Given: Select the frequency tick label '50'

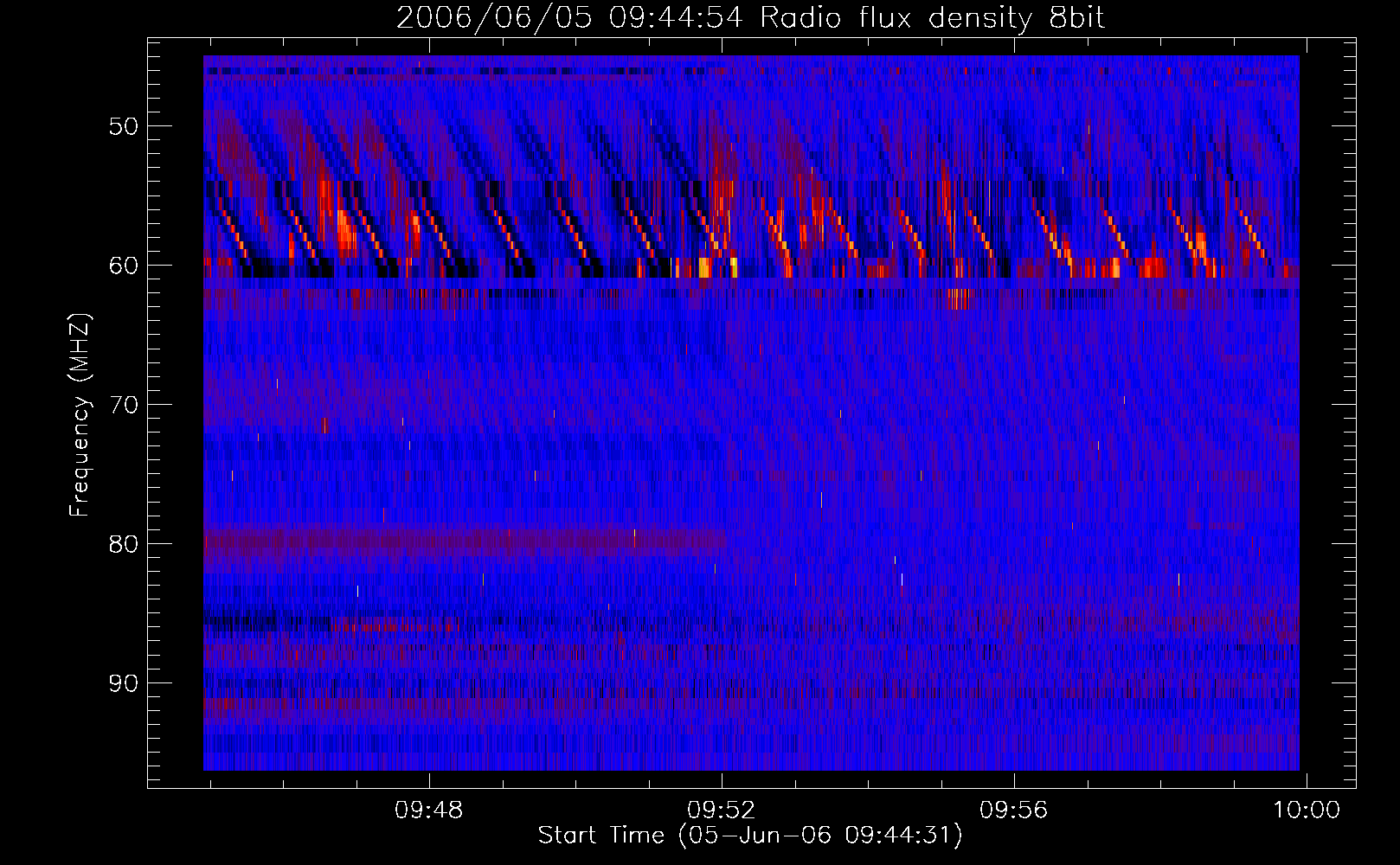Looking at the screenshot, I should click(x=124, y=126).
